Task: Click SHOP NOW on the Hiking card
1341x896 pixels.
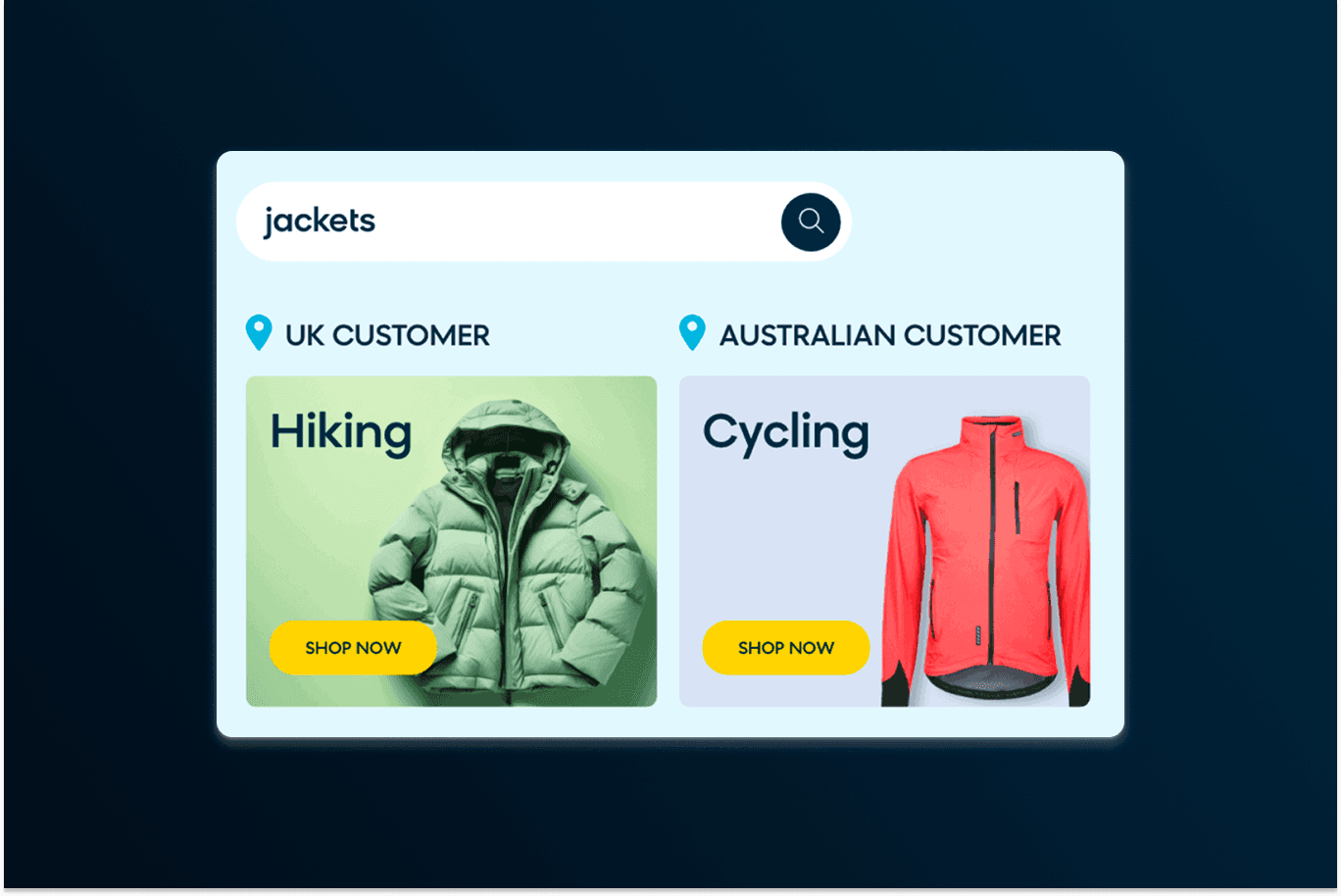Action: 353,648
